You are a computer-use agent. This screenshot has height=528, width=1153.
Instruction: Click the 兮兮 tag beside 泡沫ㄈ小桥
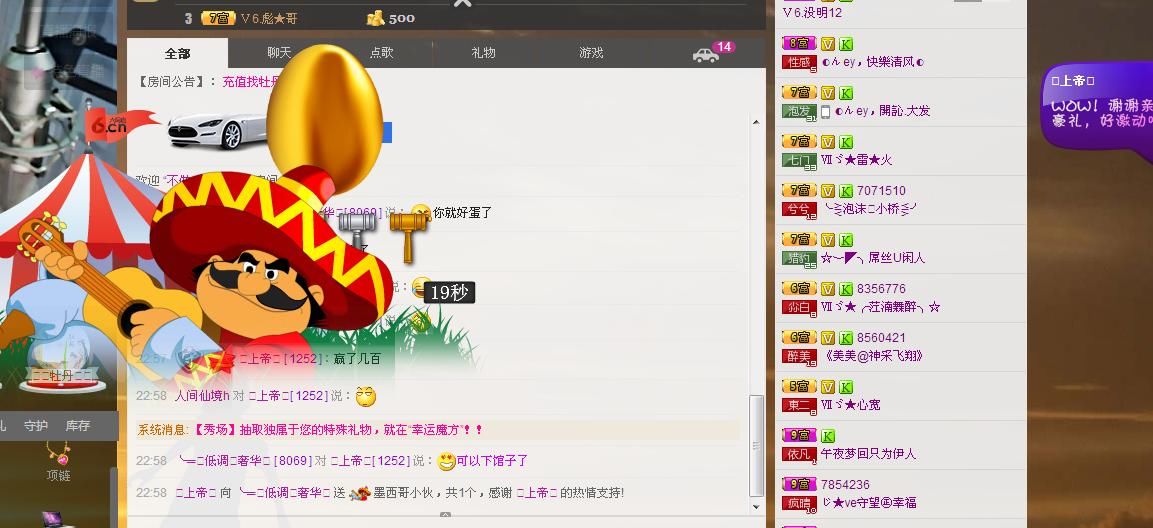coord(799,209)
